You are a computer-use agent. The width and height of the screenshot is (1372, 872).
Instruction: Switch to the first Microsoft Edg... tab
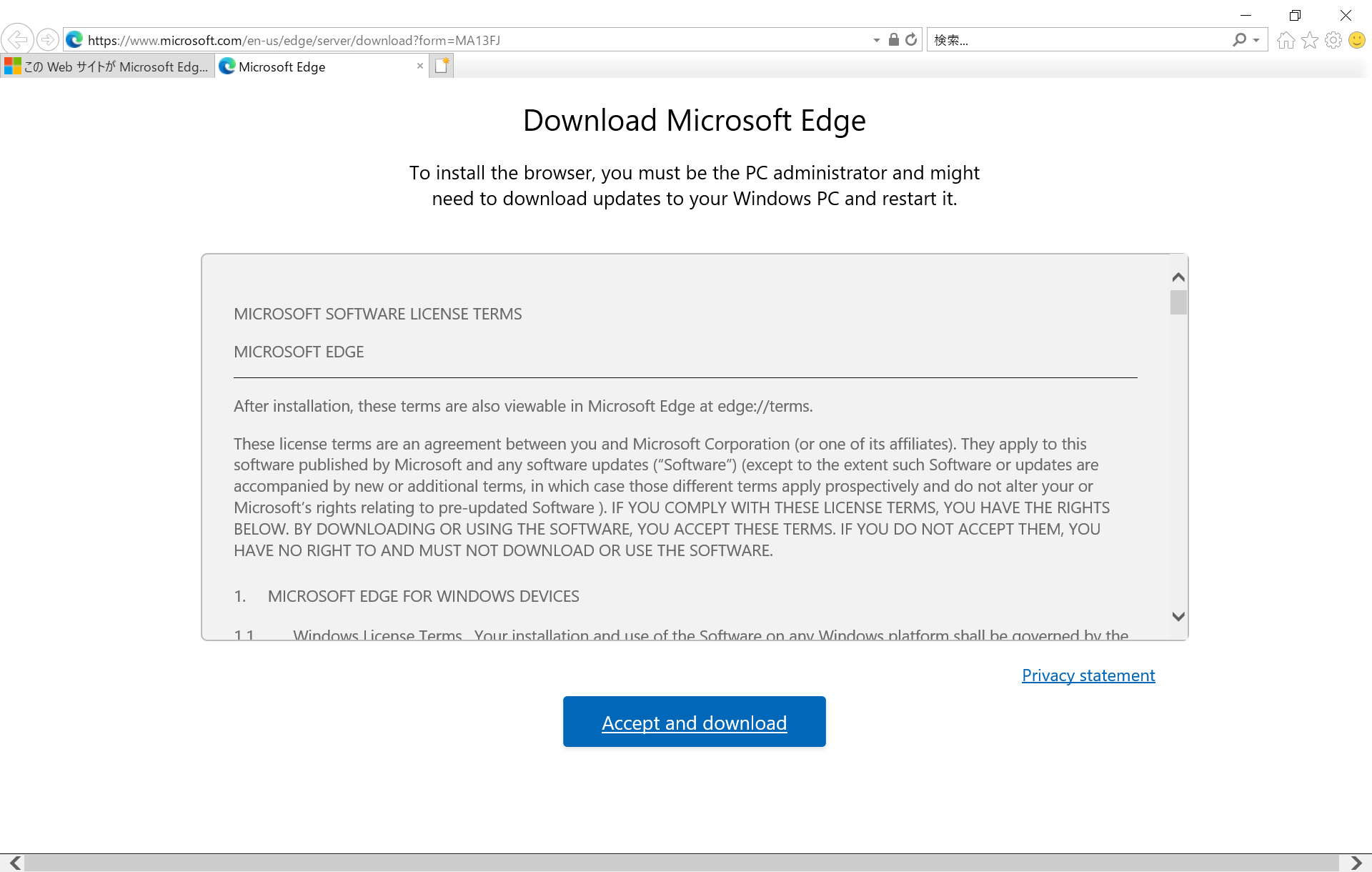click(107, 66)
